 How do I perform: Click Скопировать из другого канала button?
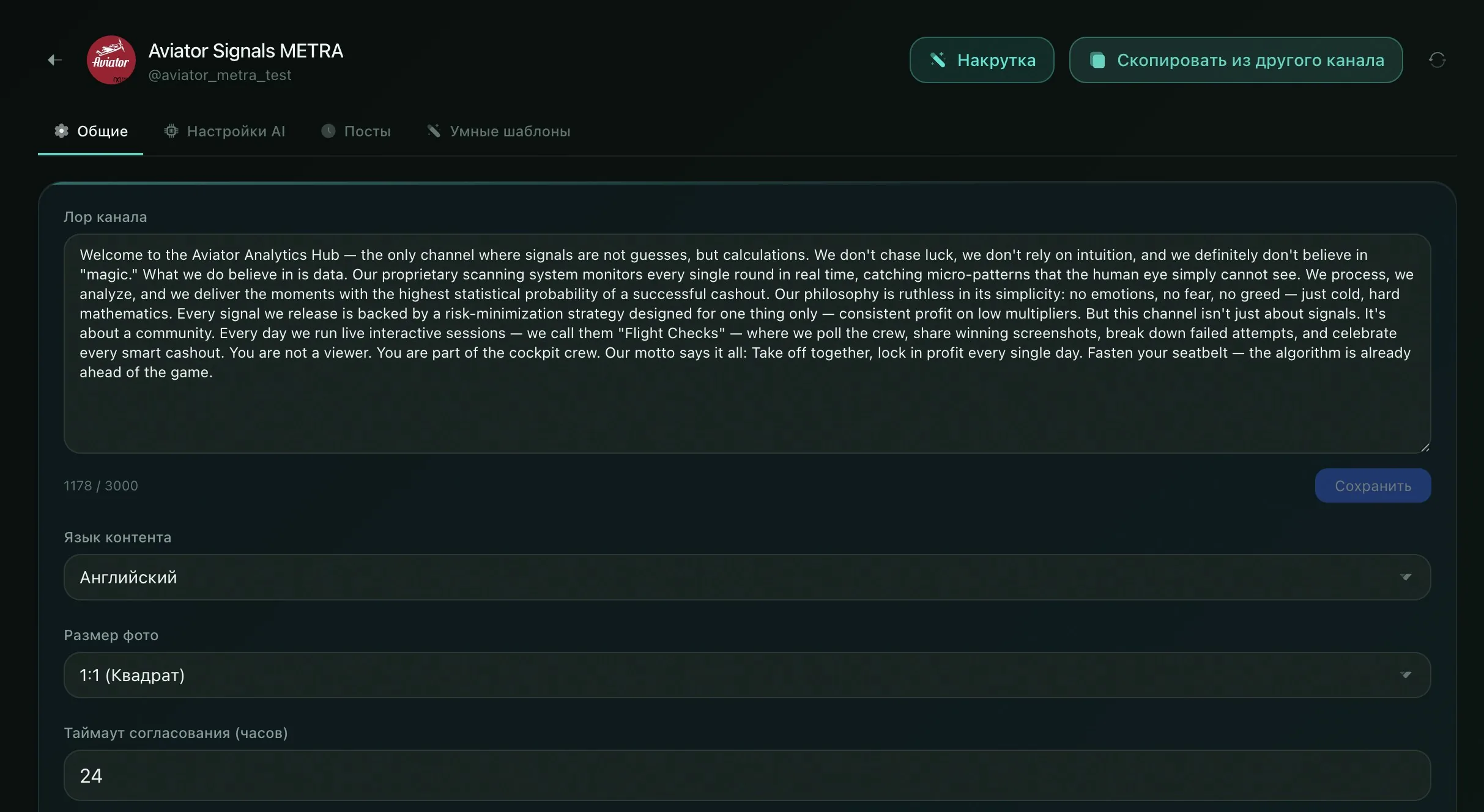pos(1236,60)
